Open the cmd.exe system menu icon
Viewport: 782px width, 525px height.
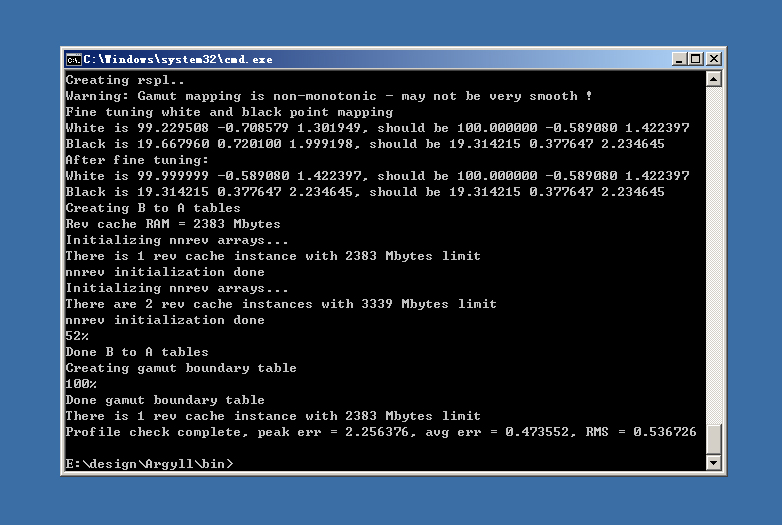click(x=73, y=59)
